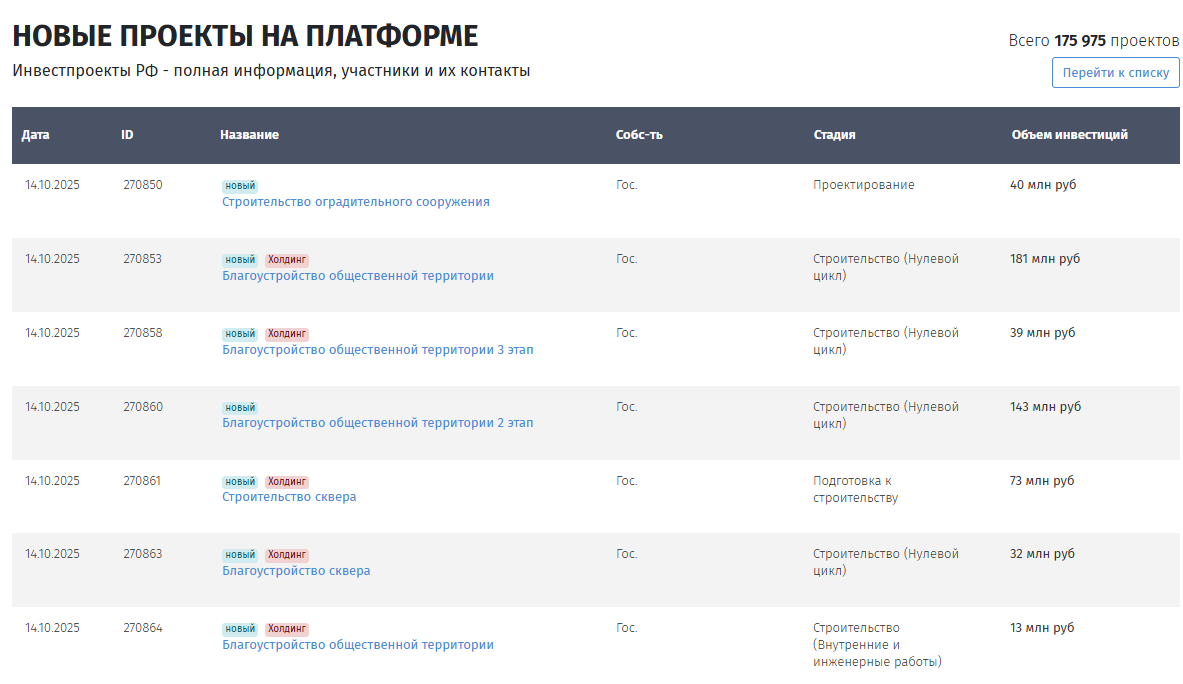Open Благоустройство общественной территории 2 этап

pos(378,422)
